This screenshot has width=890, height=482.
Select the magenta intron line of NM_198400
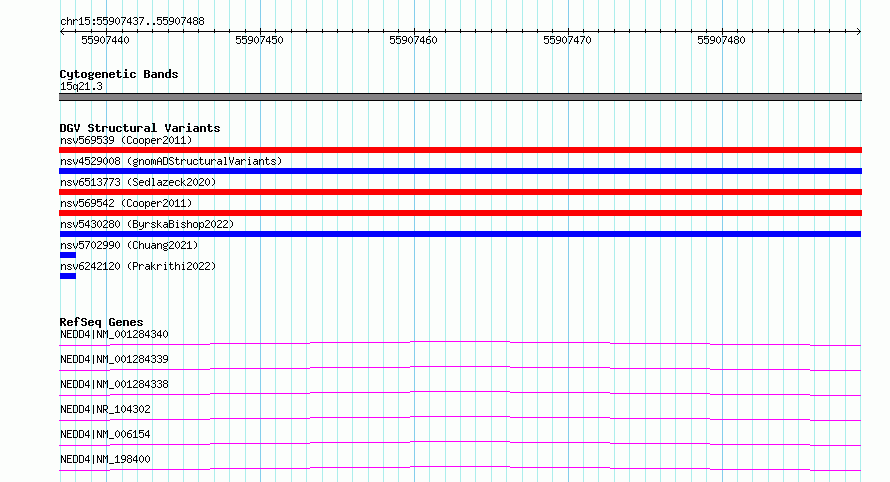point(460,468)
